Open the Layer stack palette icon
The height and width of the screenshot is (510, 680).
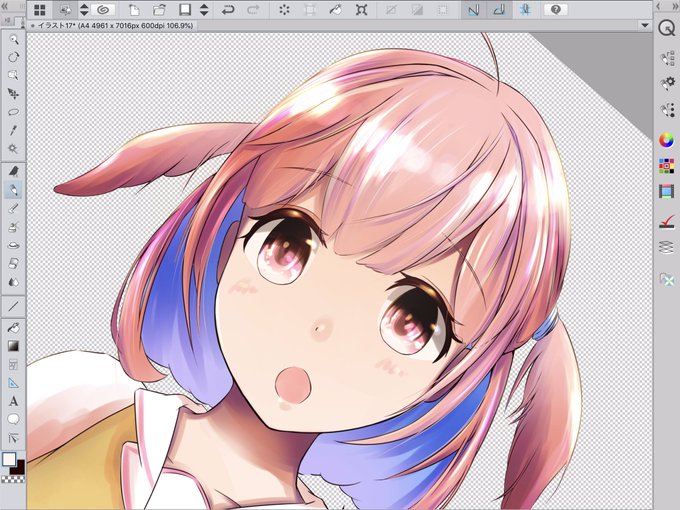click(x=667, y=248)
